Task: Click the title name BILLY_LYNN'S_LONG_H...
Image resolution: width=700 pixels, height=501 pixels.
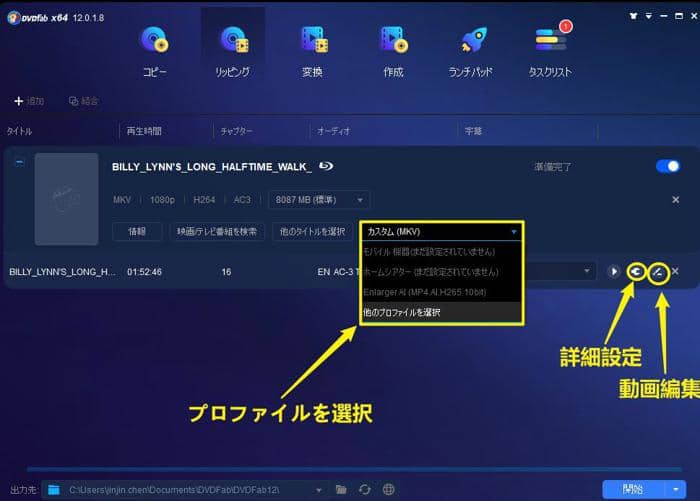Action: click(62, 272)
